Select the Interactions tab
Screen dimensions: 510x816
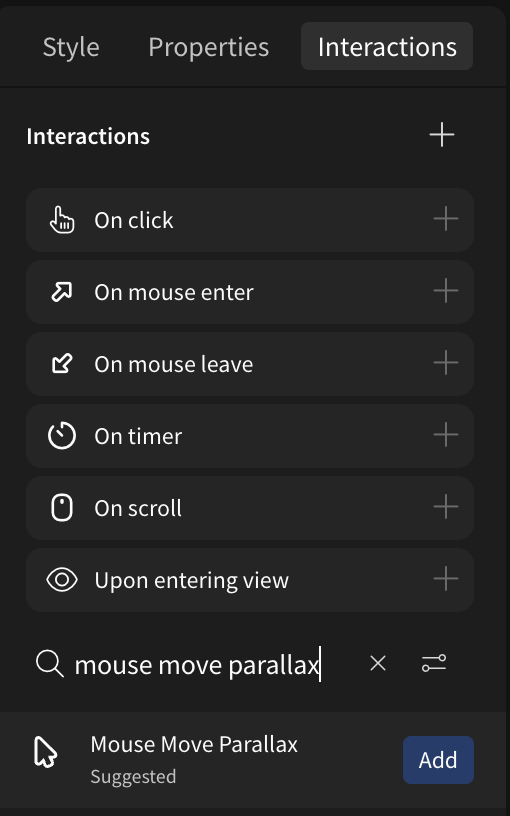387,46
